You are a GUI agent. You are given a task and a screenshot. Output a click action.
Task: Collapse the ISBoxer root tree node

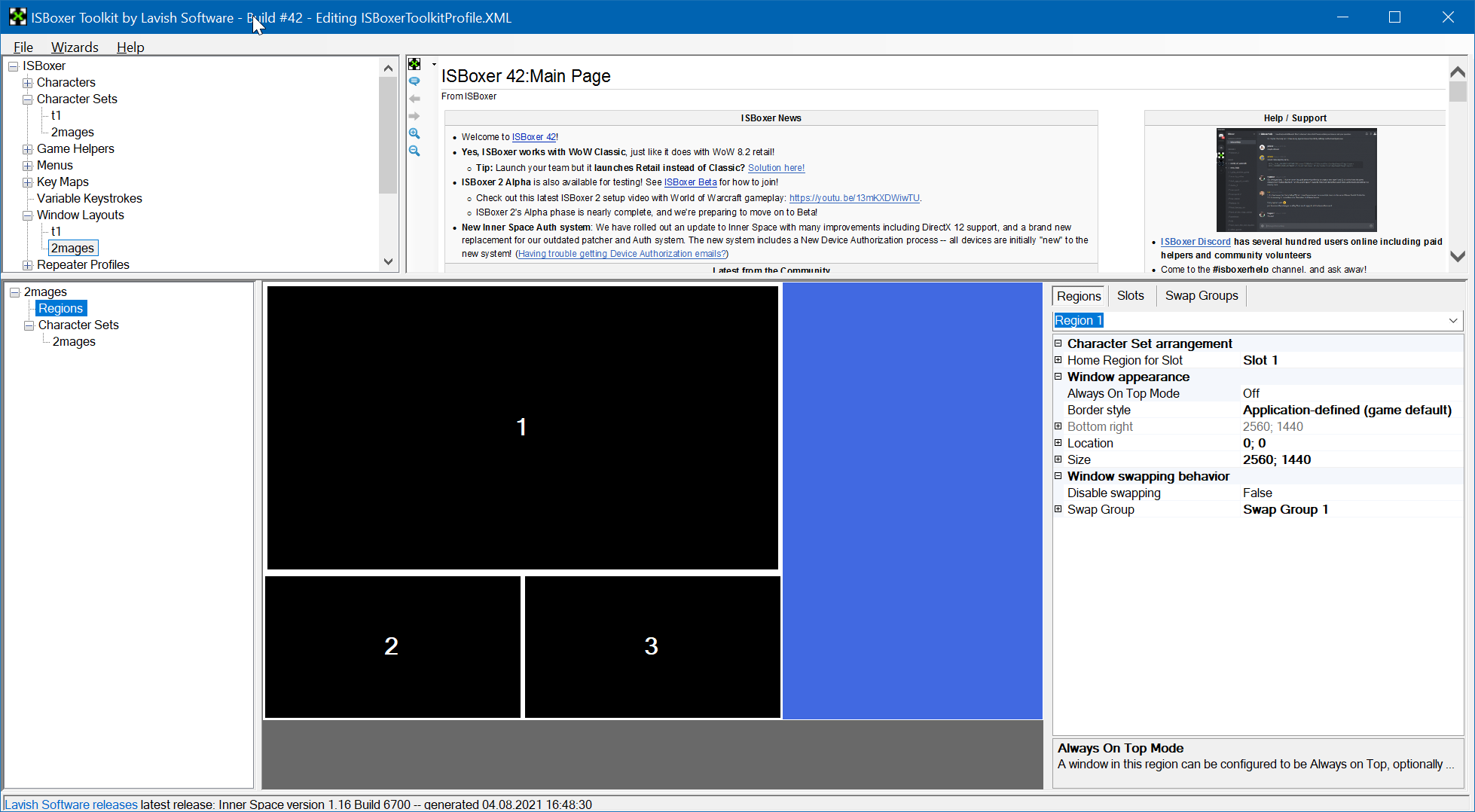click(14, 66)
